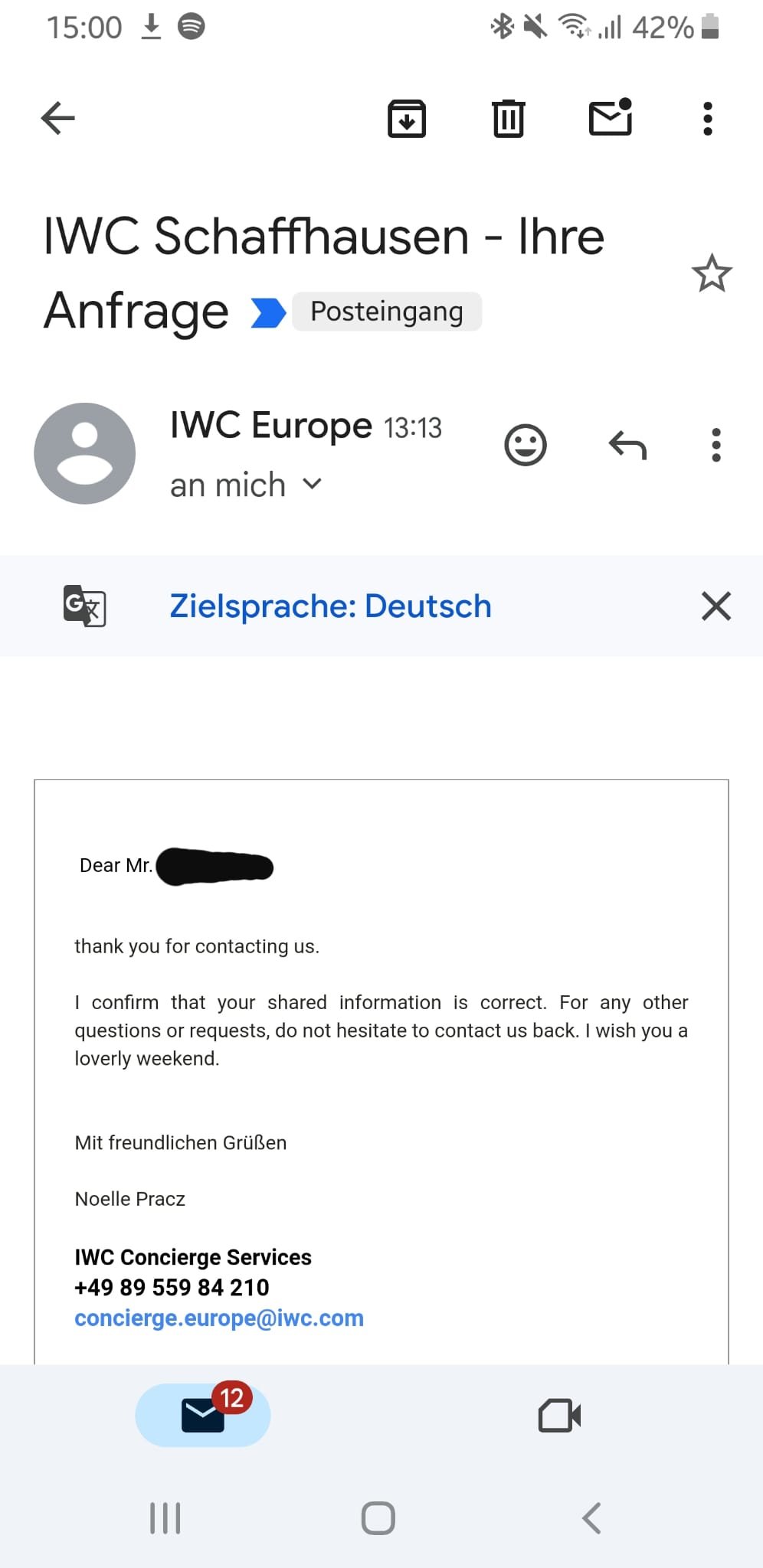763x1568 pixels.
Task: Open IWC Europe sender avatar
Action: 85,453
